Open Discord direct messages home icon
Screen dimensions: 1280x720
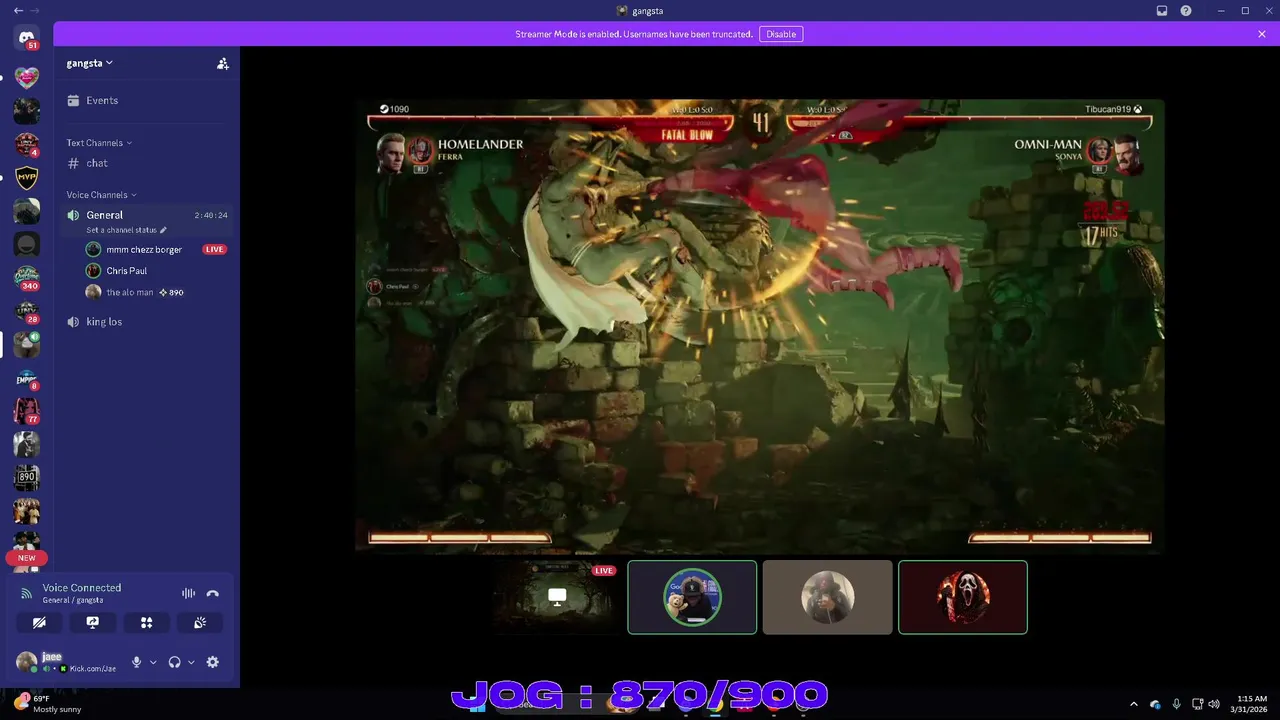point(27,38)
